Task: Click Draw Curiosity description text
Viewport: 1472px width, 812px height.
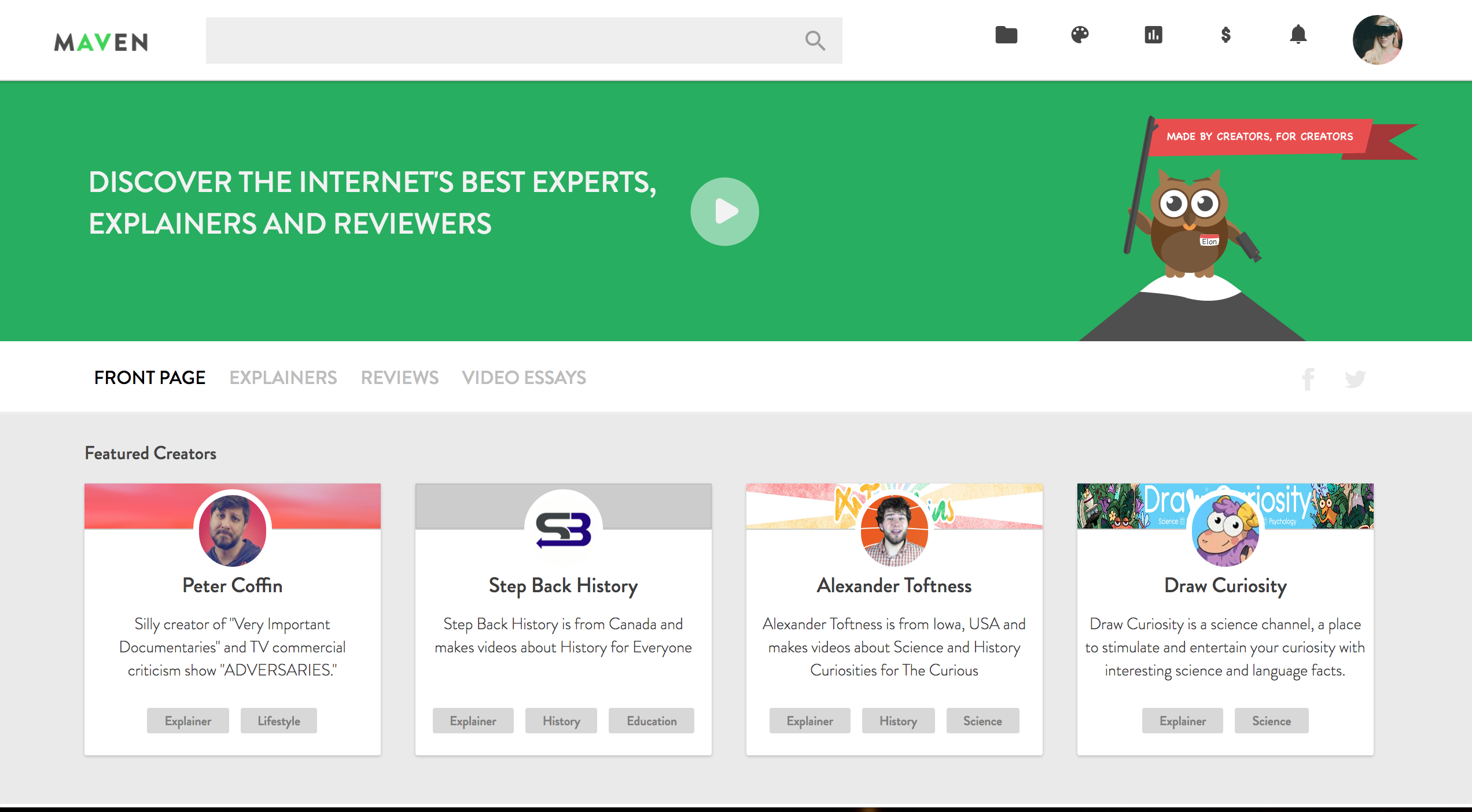Action: (1226, 647)
